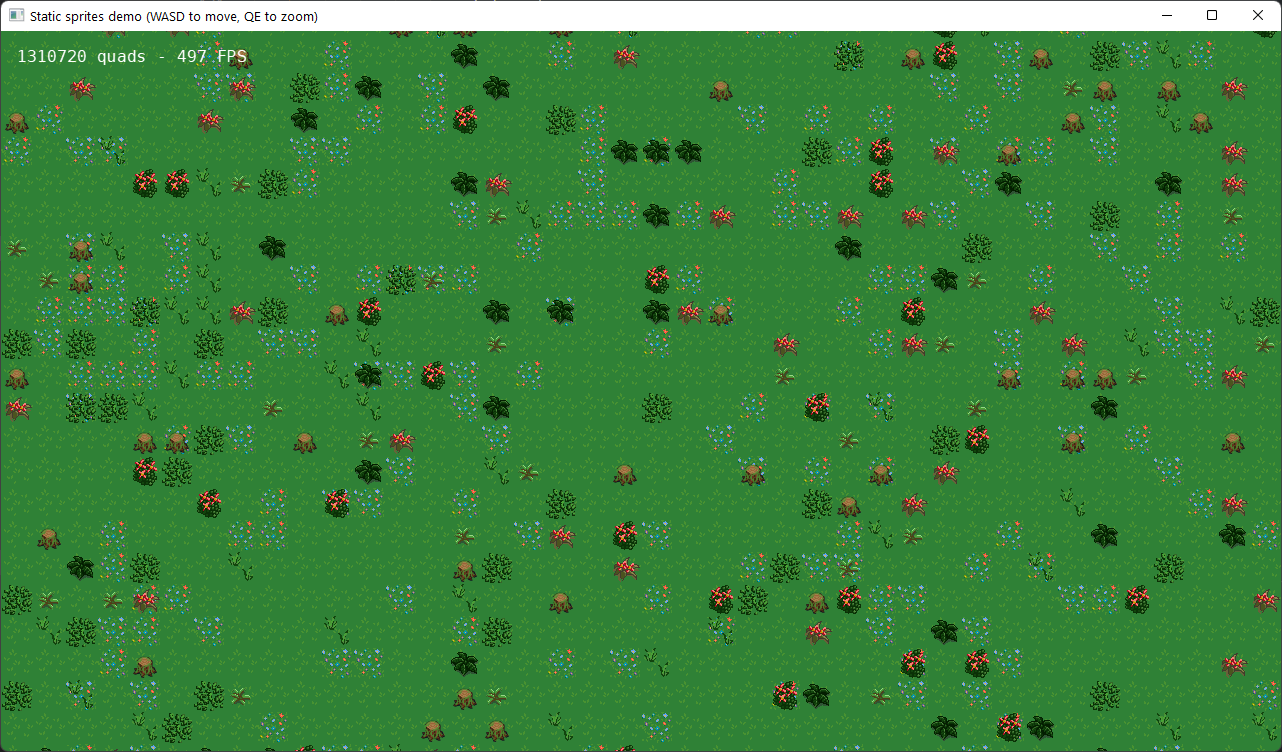Click the "497 FPS" readout
Screen dimensions: 1282x752
pos(211,57)
